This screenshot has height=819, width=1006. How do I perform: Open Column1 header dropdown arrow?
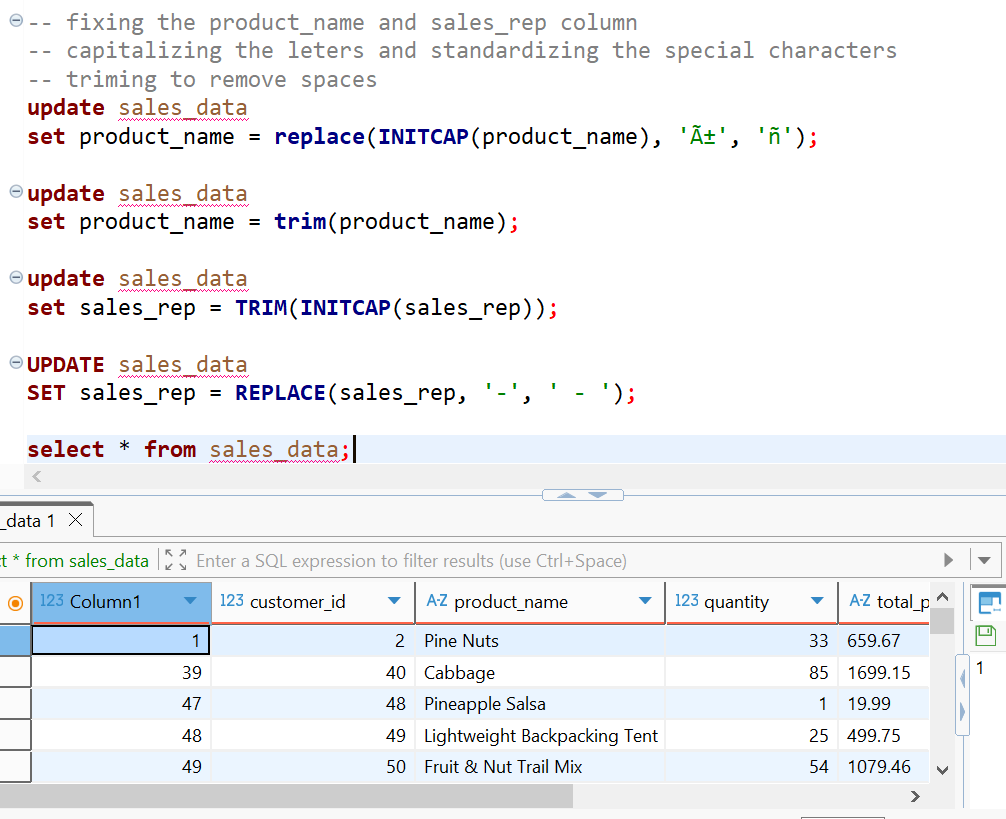(190, 601)
